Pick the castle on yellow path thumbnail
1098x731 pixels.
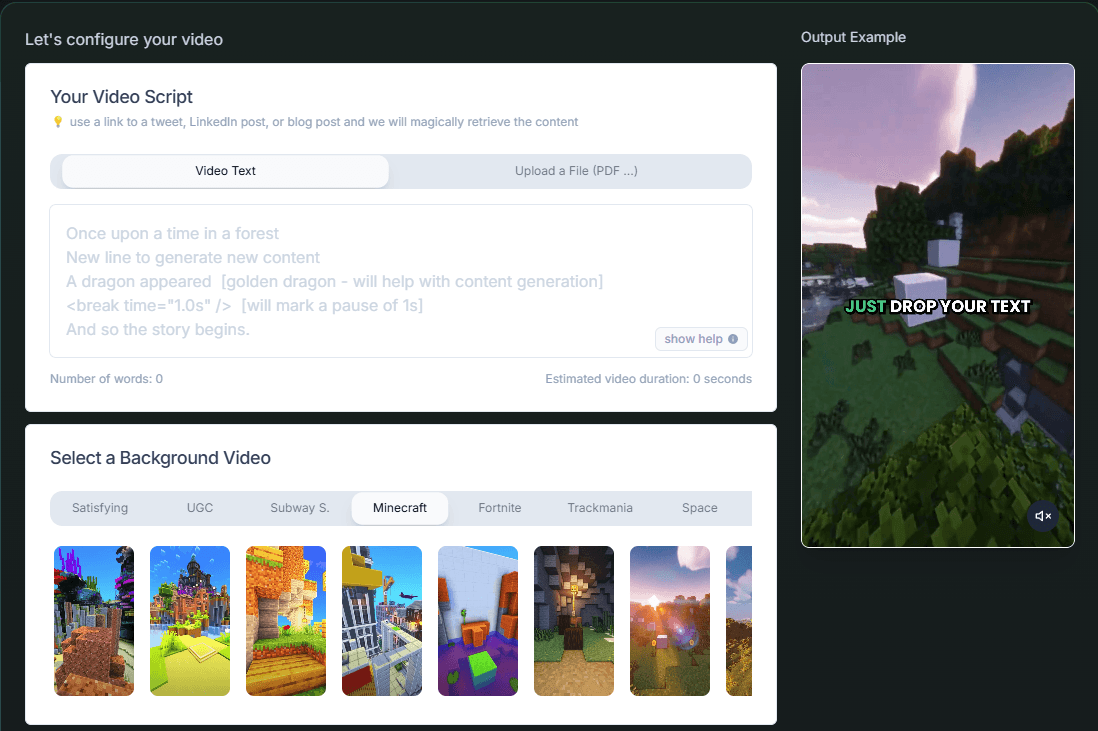coord(190,621)
